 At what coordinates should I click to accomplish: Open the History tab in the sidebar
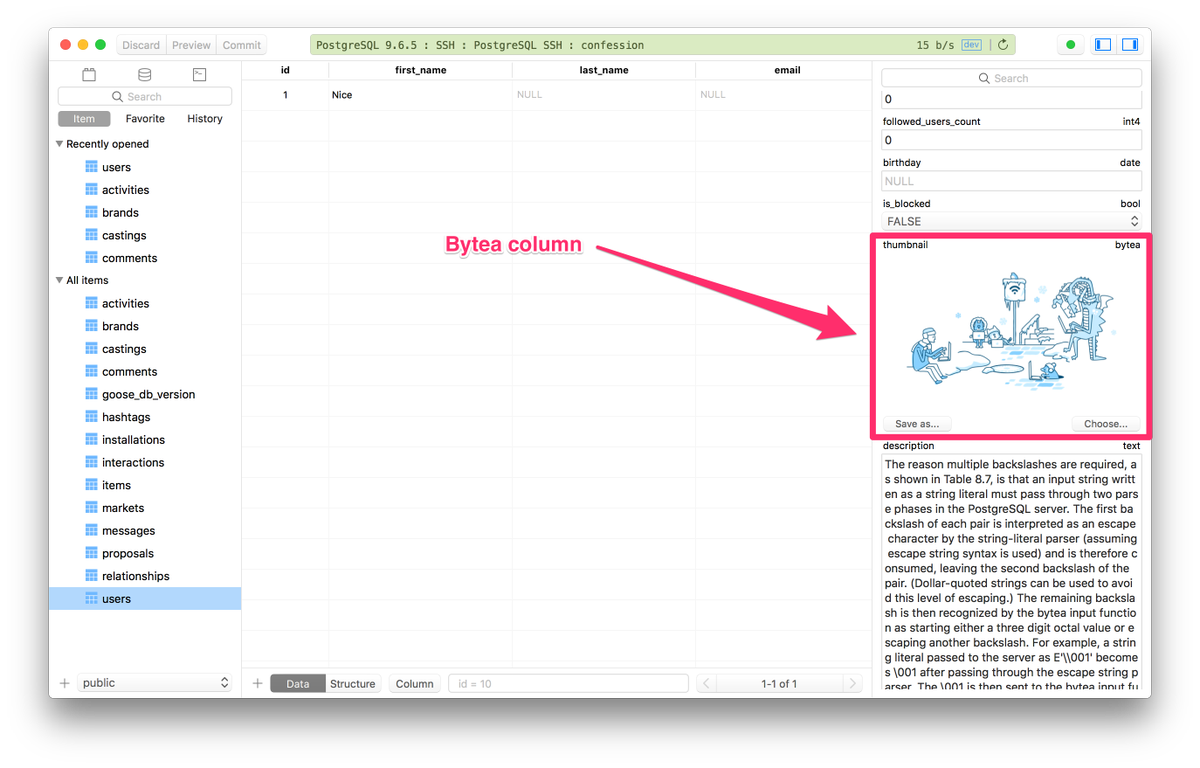[x=204, y=118]
